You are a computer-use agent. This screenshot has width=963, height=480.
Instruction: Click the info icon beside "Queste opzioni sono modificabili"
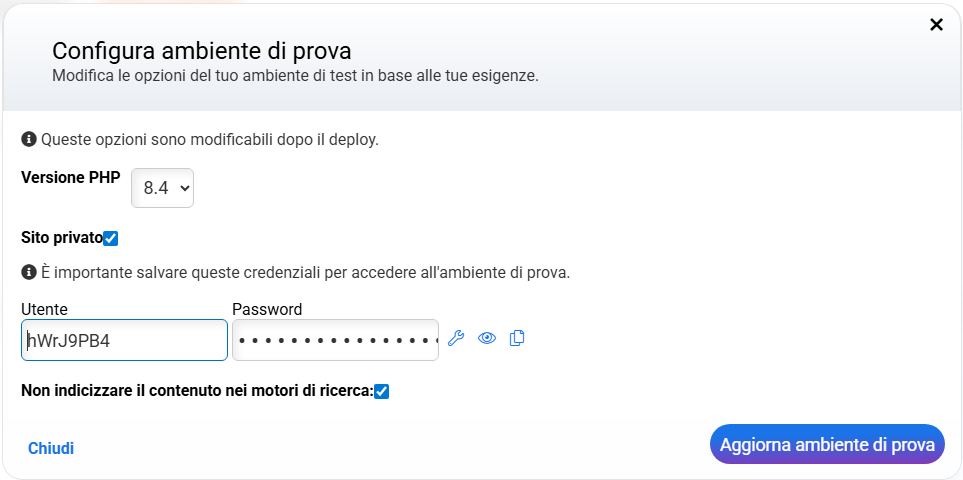[x=29, y=139]
